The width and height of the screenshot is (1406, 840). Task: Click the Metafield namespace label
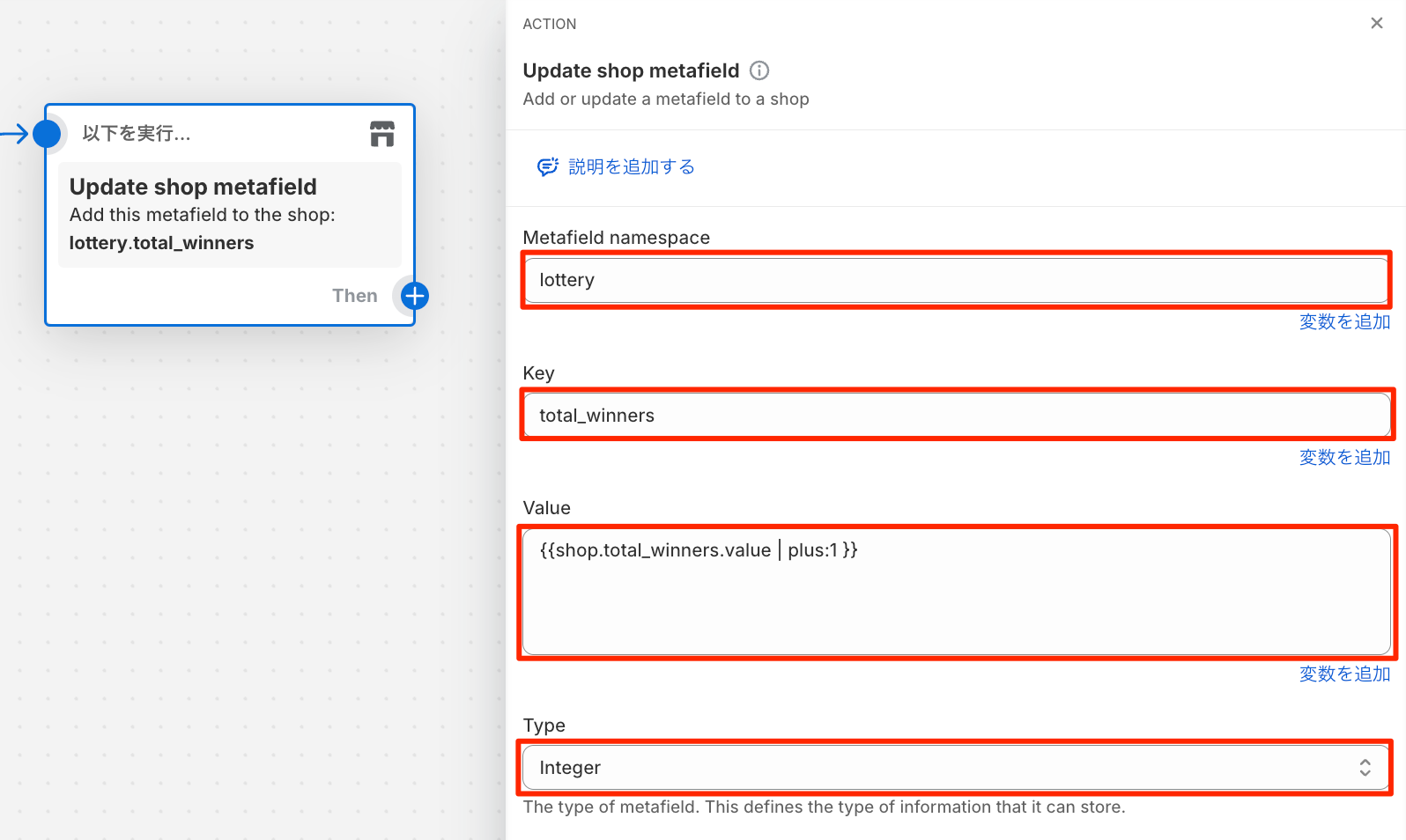click(617, 238)
